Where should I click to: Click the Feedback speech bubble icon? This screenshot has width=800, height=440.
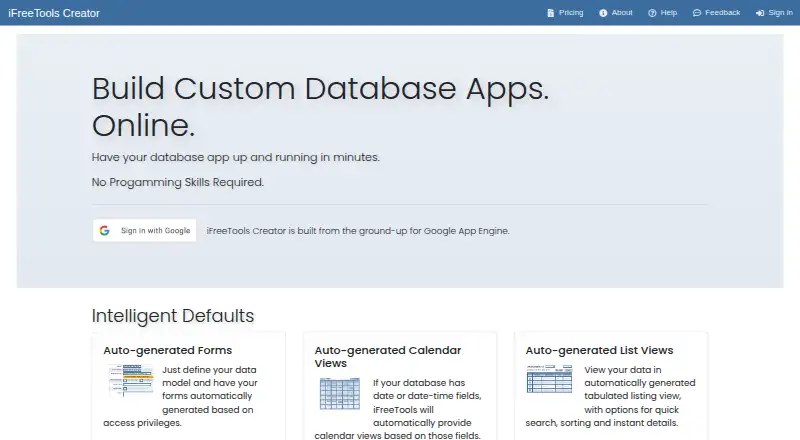point(697,13)
